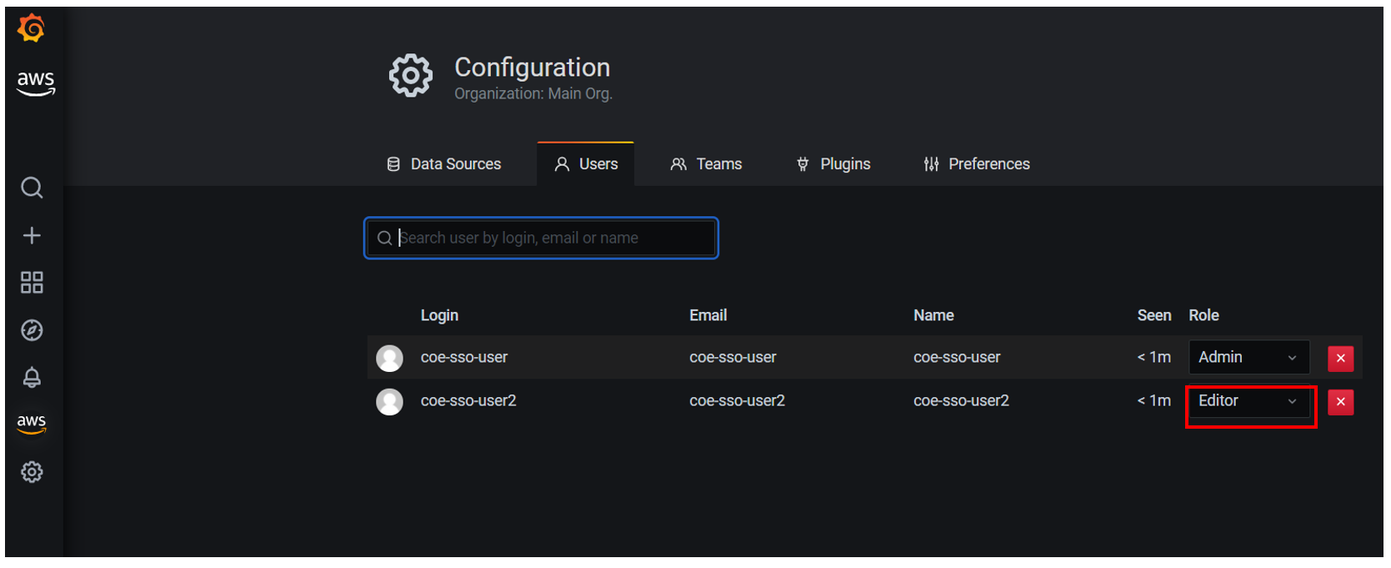Open the Alerting bell icon
The image size is (1391, 568).
[32, 377]
